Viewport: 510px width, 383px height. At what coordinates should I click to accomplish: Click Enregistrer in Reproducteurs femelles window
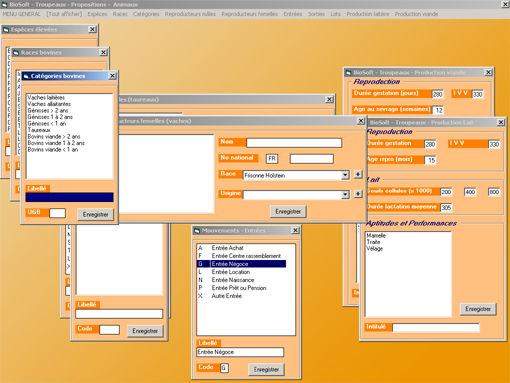pos(288,211)
